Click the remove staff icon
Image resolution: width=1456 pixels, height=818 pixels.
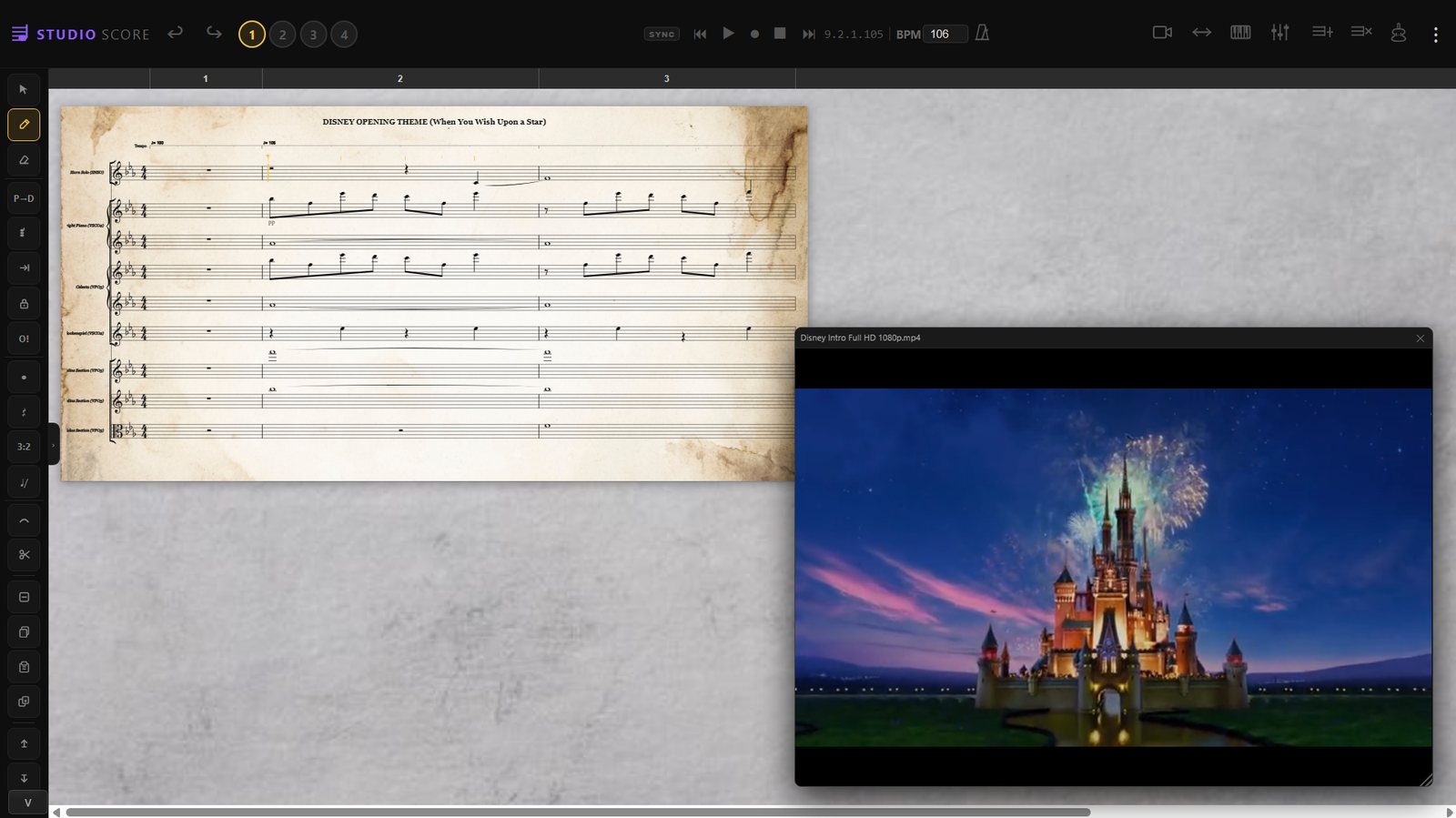pos(1361,32)
